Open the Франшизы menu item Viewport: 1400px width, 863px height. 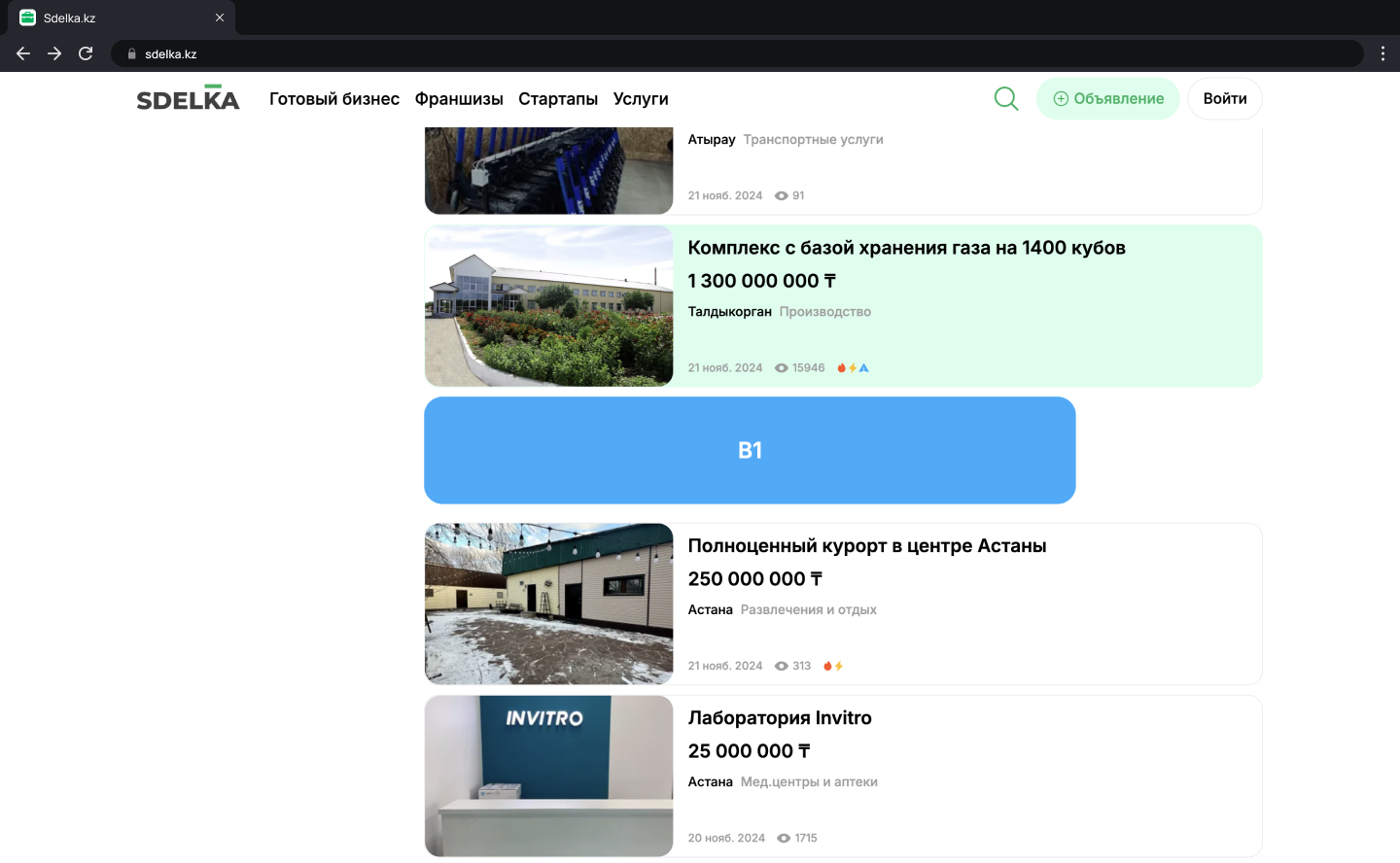point(459,99)
